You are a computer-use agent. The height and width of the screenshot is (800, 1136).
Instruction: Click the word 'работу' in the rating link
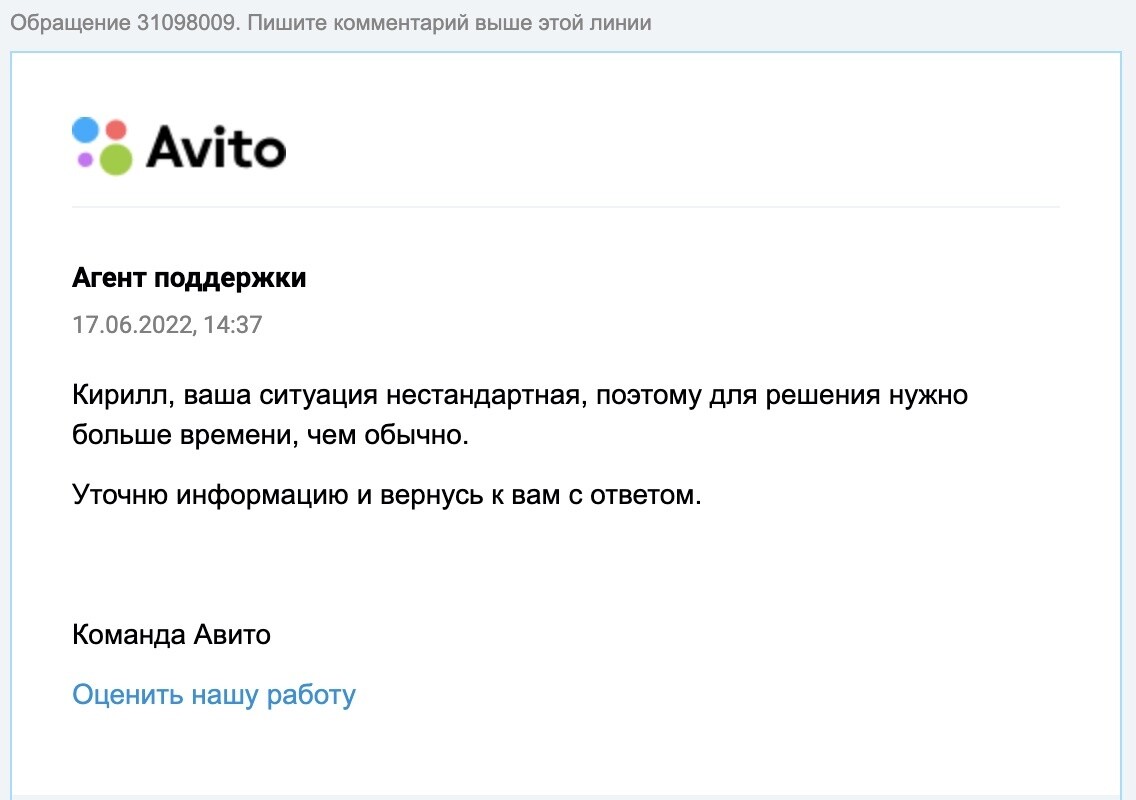312,694
